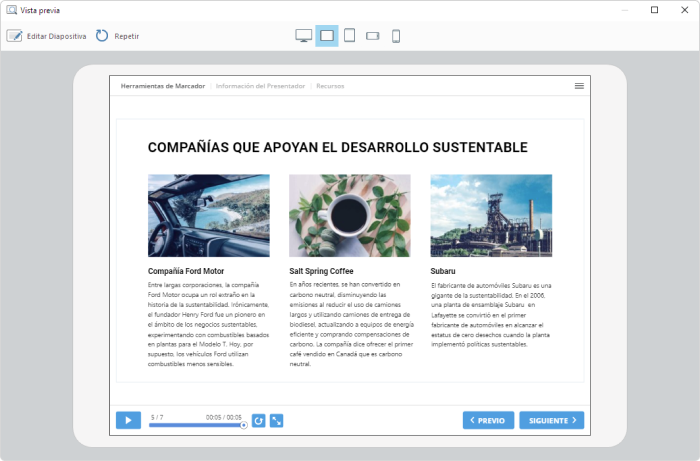
Task: Advance with SIGUIENTE button
Action: 552,420
